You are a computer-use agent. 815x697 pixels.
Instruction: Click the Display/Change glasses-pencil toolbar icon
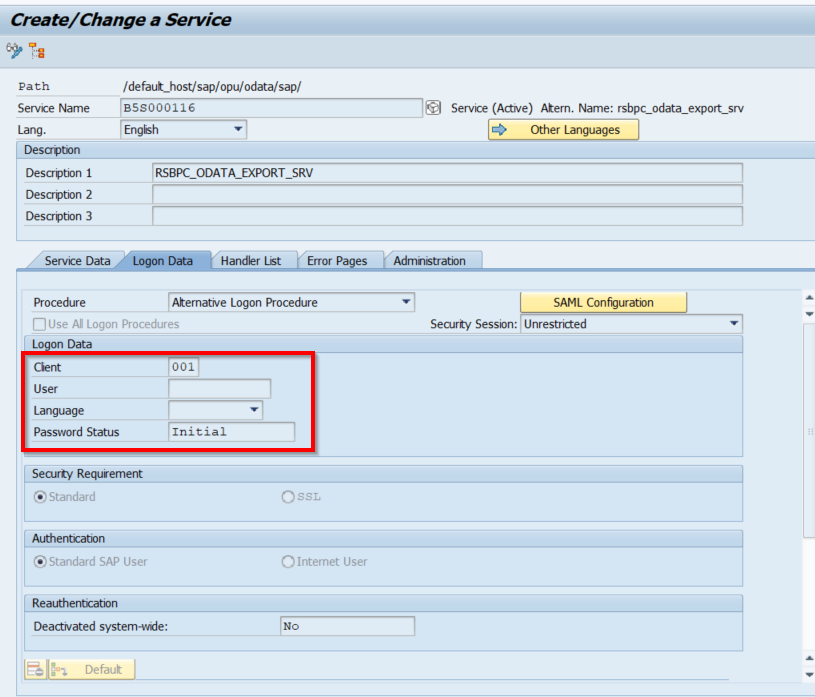click(x=14, y=50)
